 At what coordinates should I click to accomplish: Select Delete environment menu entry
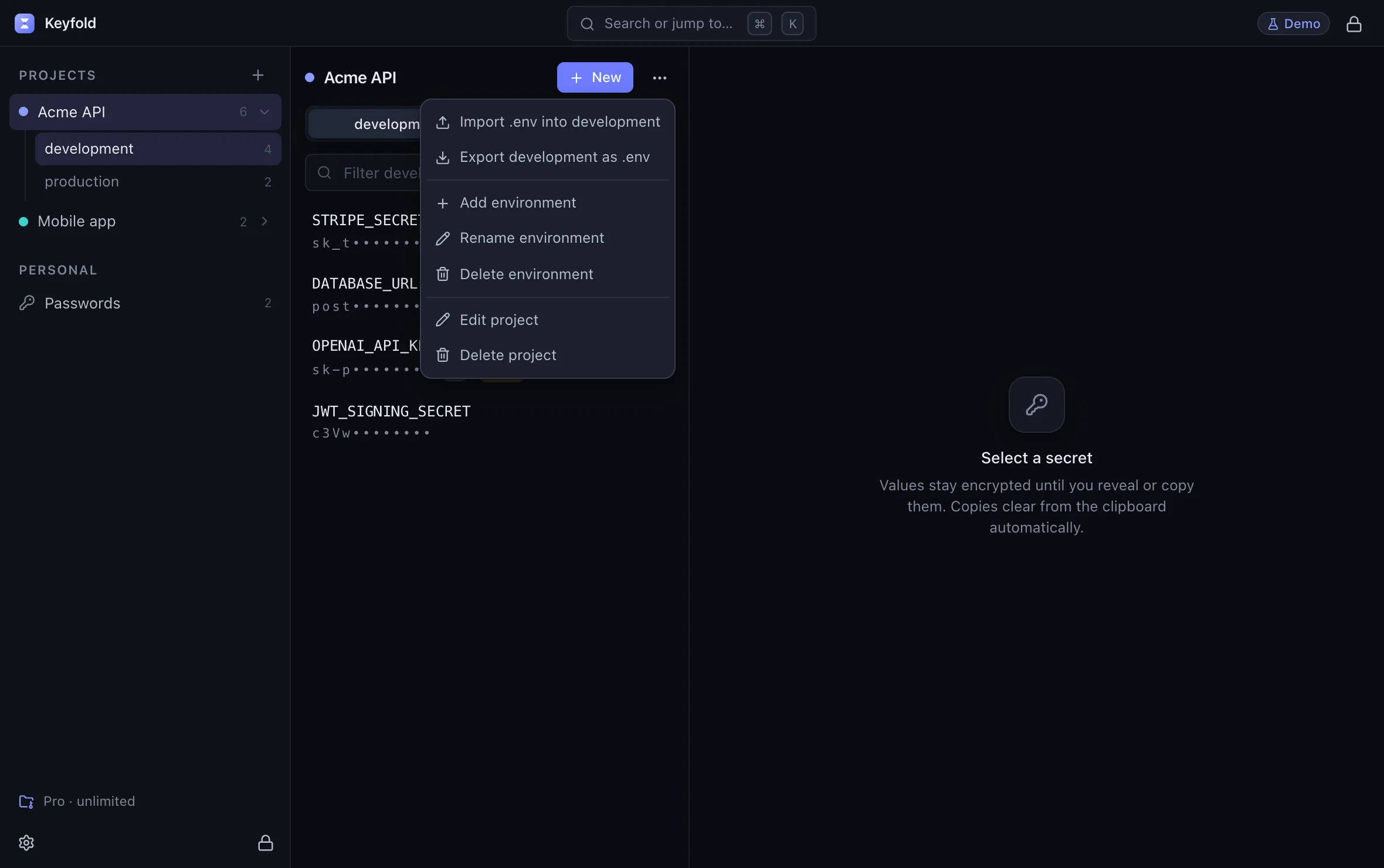tap(548, 274)
